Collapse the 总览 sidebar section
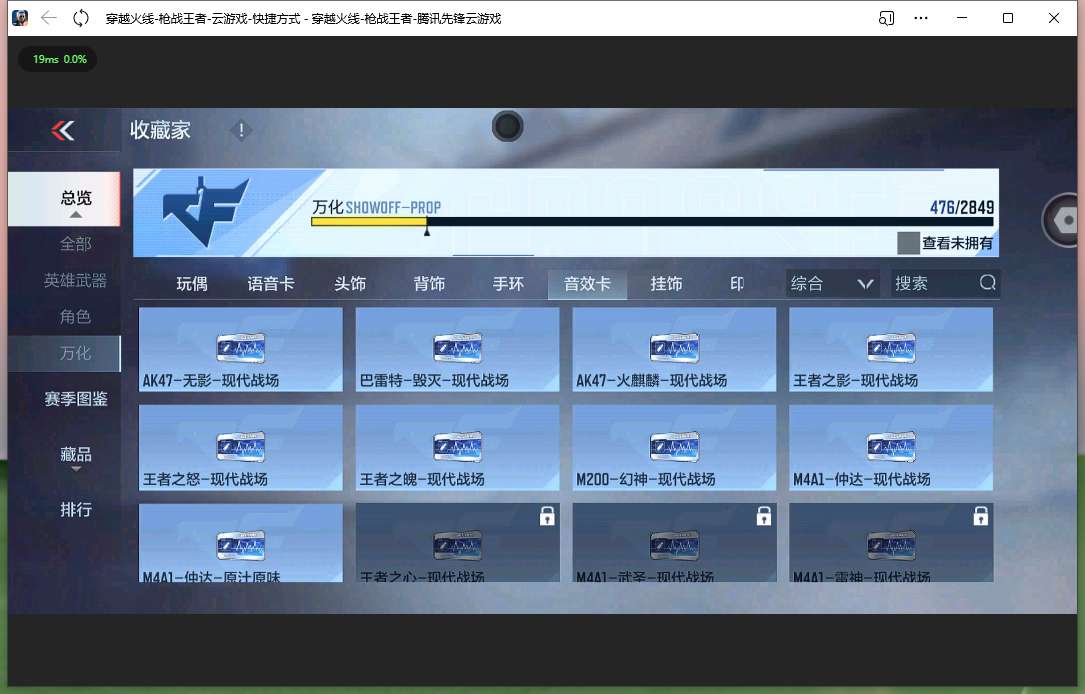1085x694 pixels. pyautogui.click(x=64, y=199)
